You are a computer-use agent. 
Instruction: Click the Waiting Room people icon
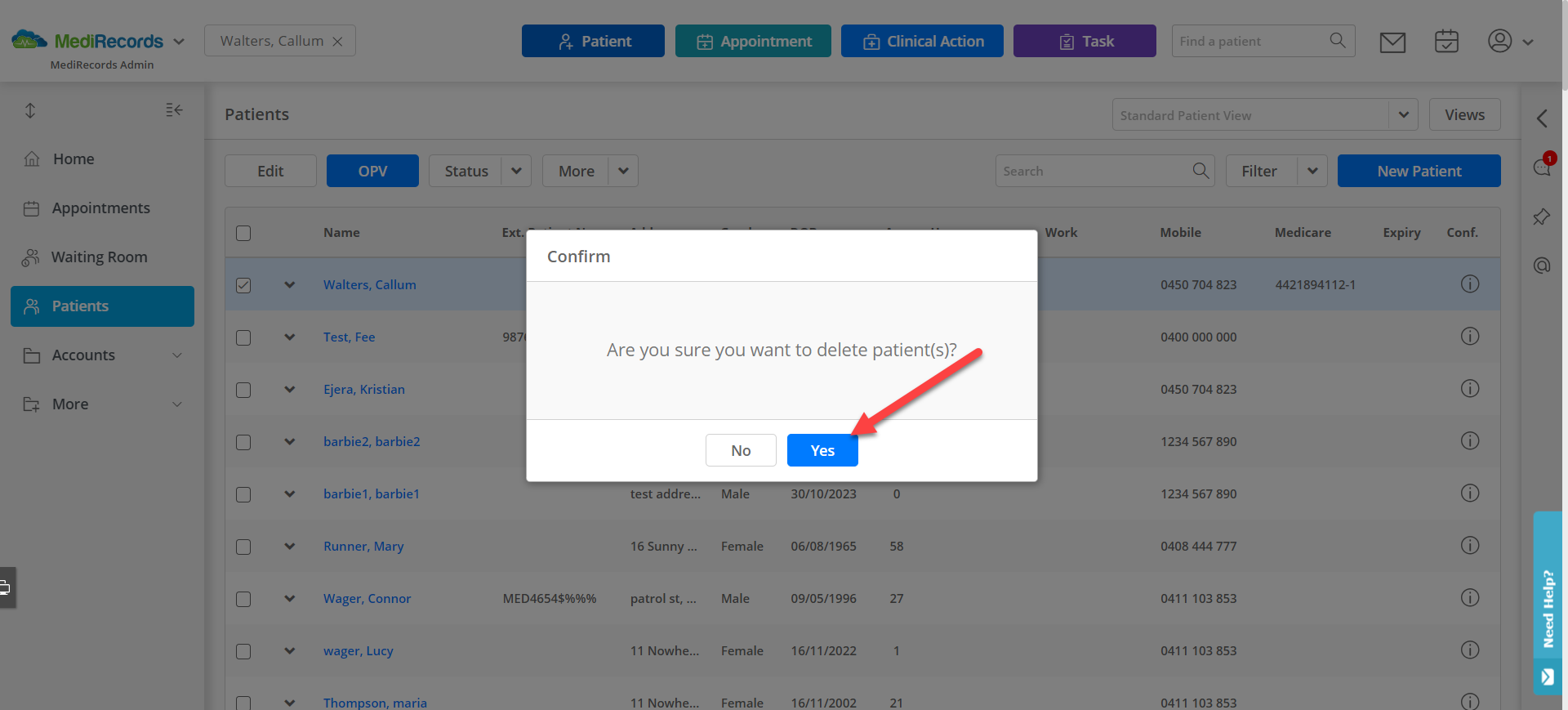31,257
